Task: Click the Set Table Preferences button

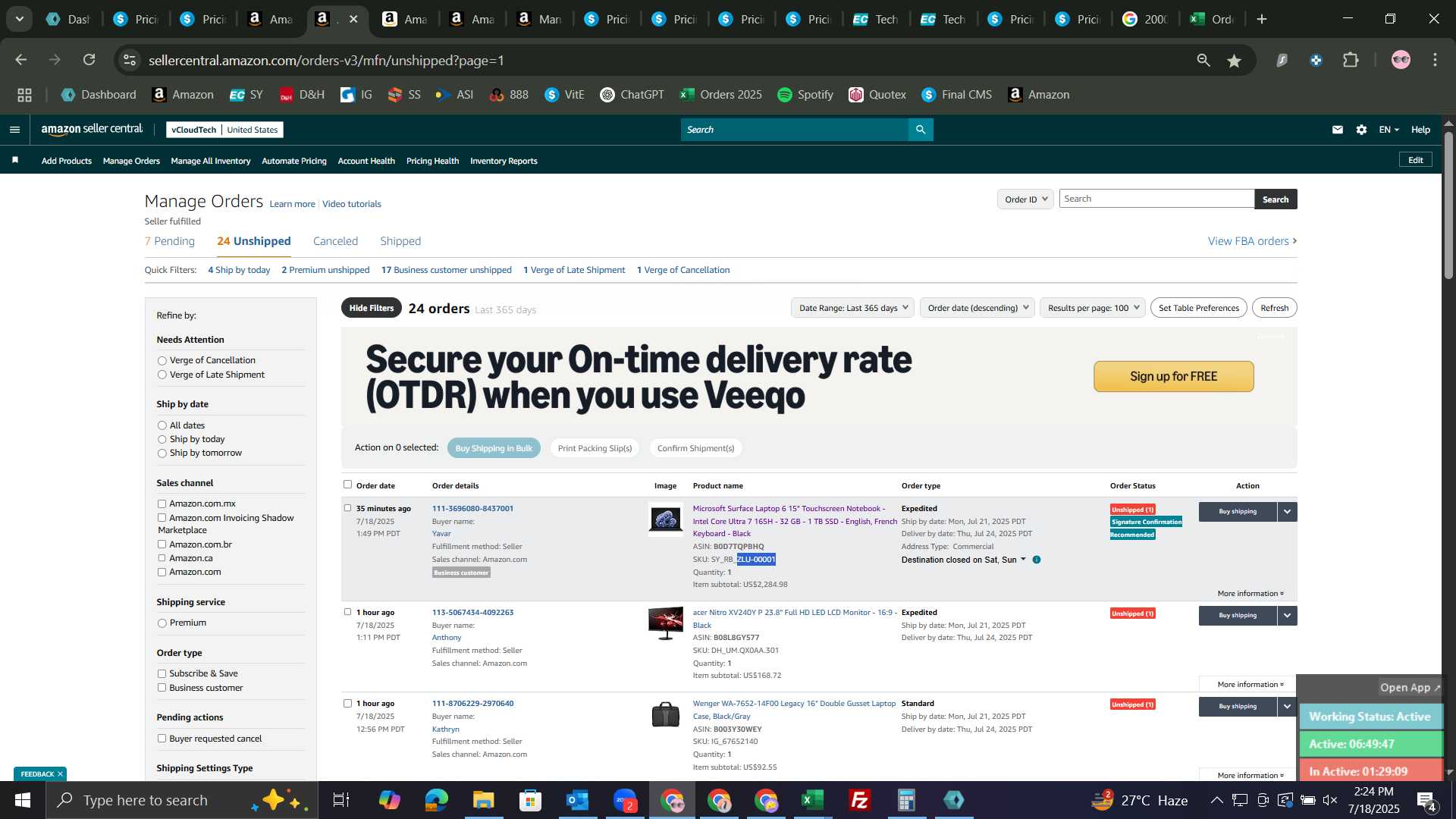Action: coord(1199,308)
